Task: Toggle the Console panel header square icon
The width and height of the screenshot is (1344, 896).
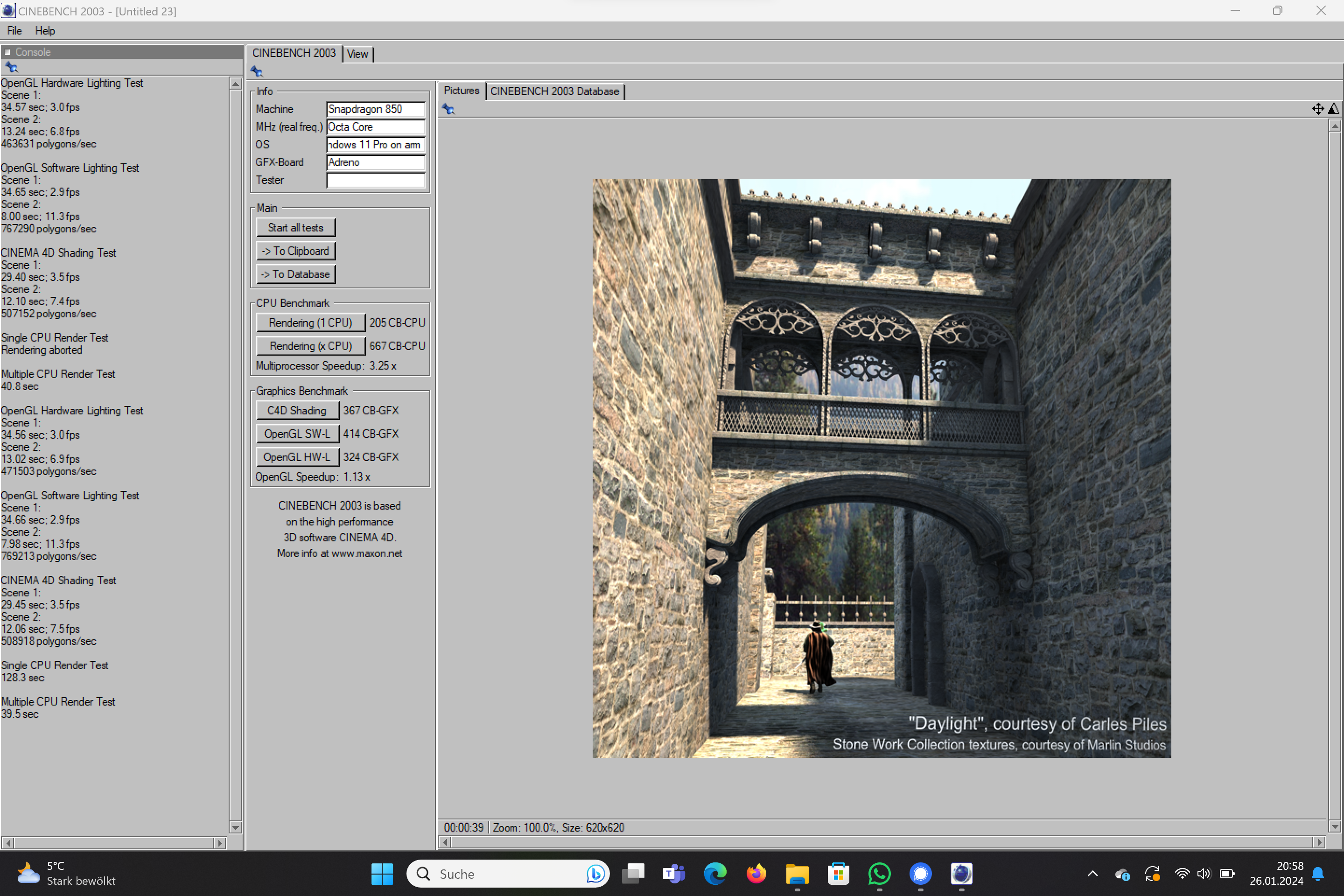Action: point(7,52)
